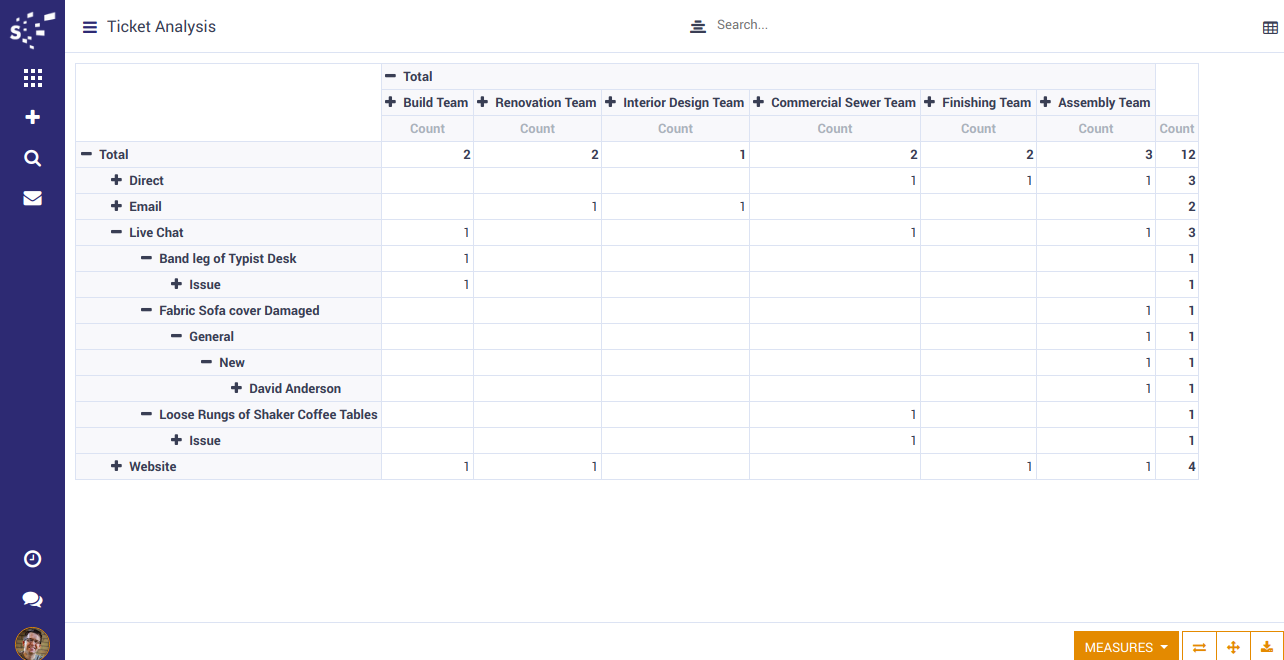Open the Measures dropdown
This screenshot has width=1284, height=660.
point(1126,647)
